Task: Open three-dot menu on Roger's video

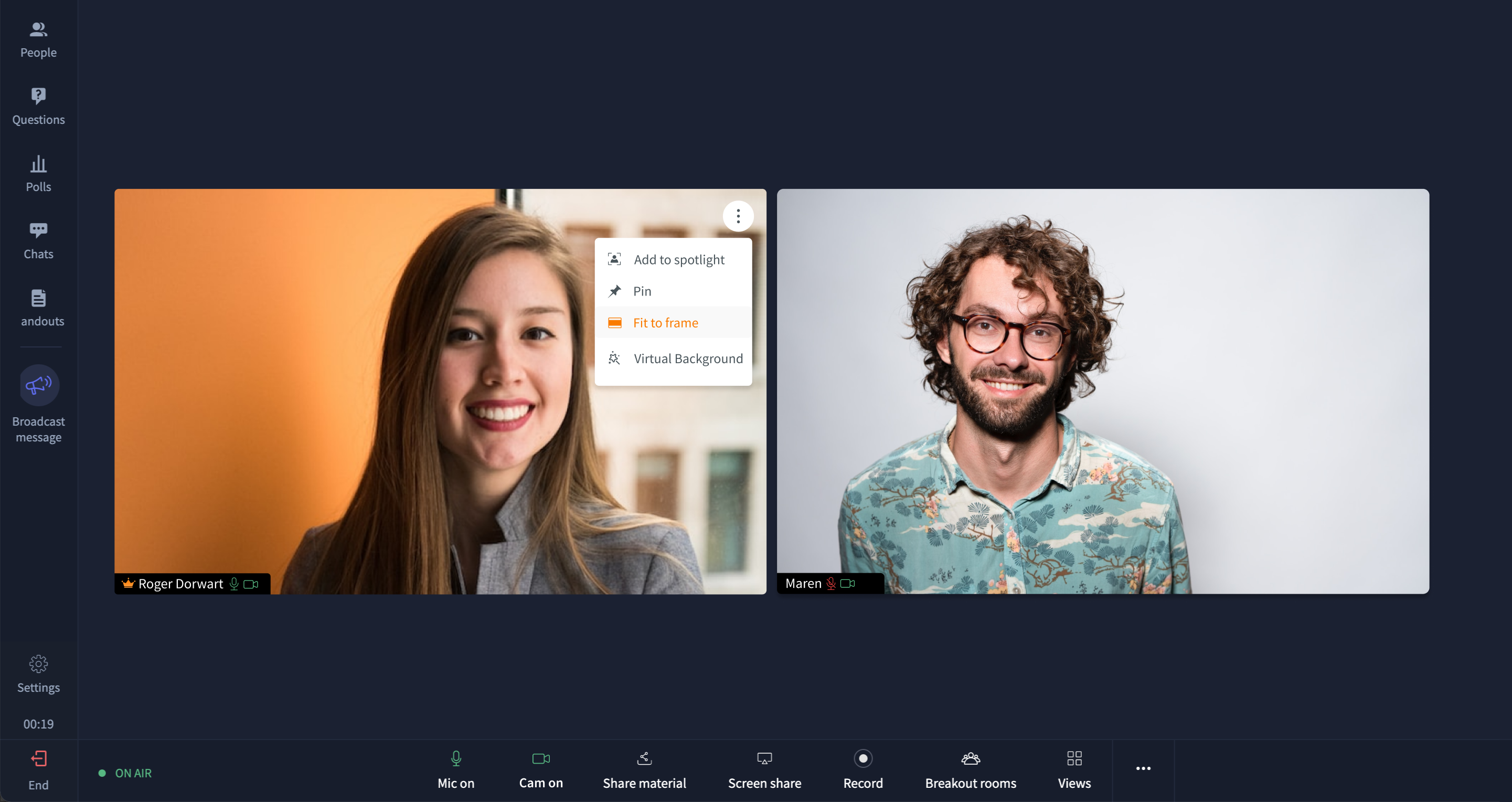Action: [738, 217]
